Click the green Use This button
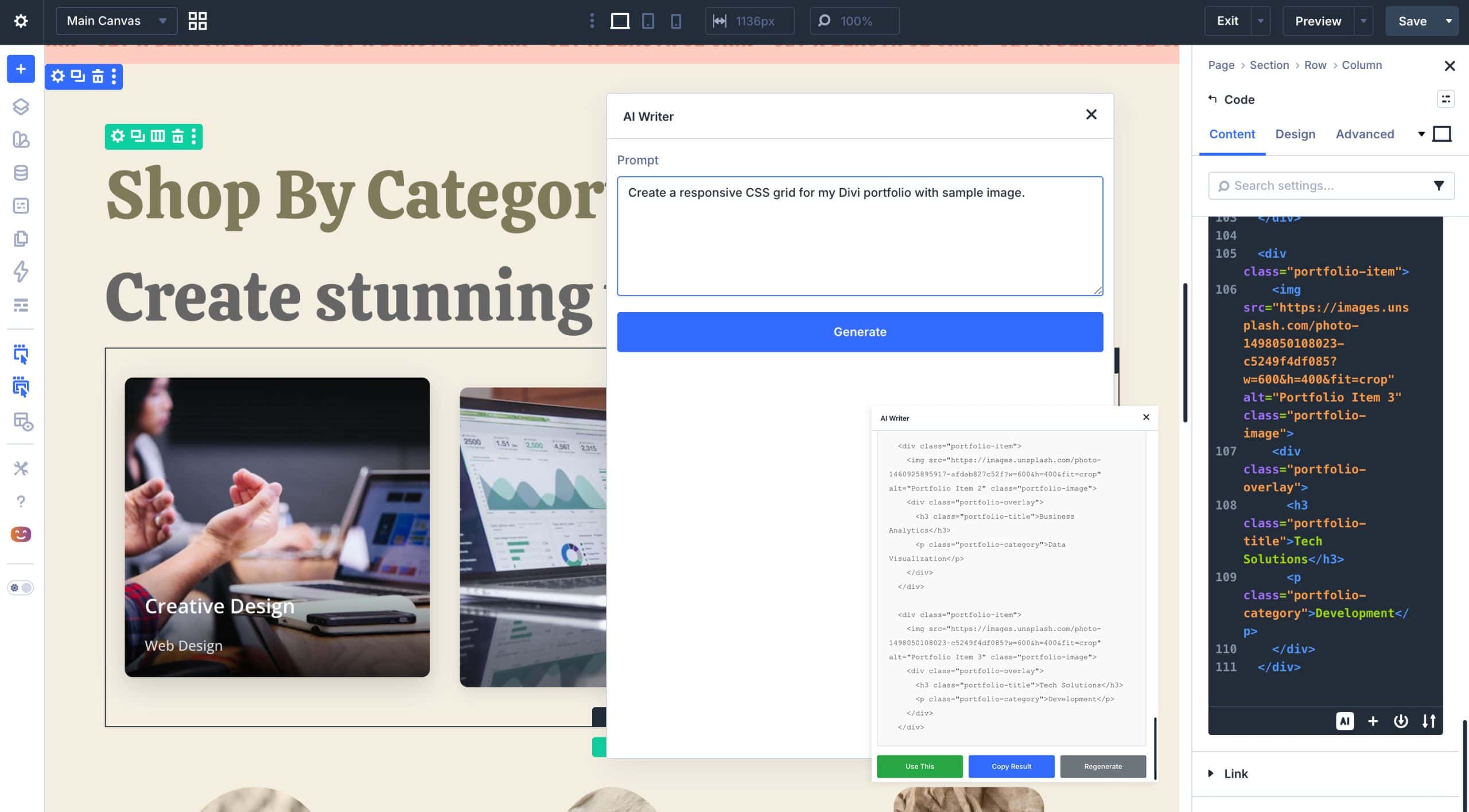1469x812 pixels. coord(919,766)
